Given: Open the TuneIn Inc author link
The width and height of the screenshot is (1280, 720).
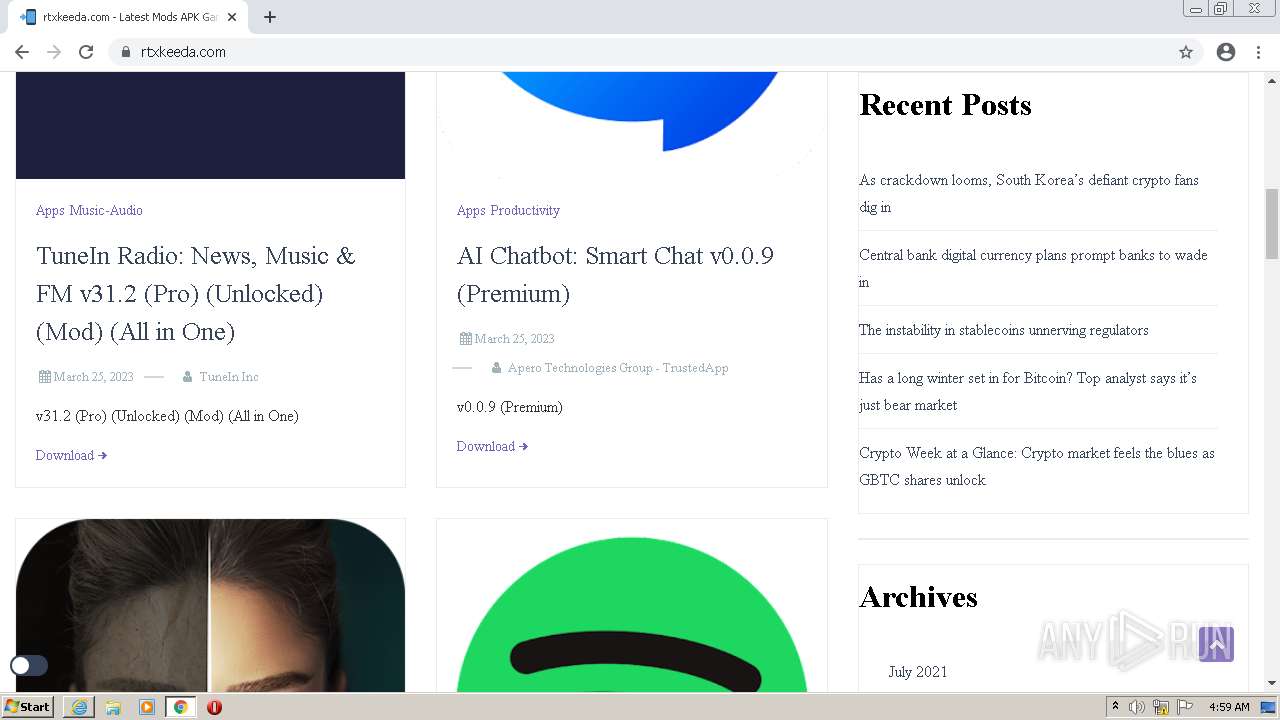Looking at the screenshot, I should [x=229, y=377].
